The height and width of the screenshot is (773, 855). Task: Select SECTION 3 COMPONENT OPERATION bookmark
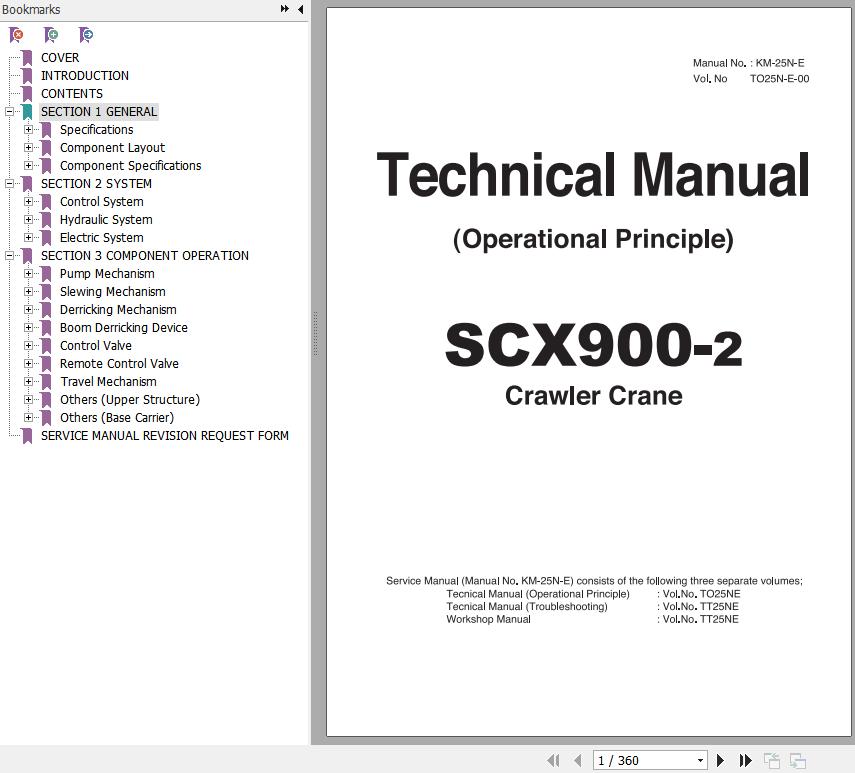pyautogui.click(x=144, y=256)
